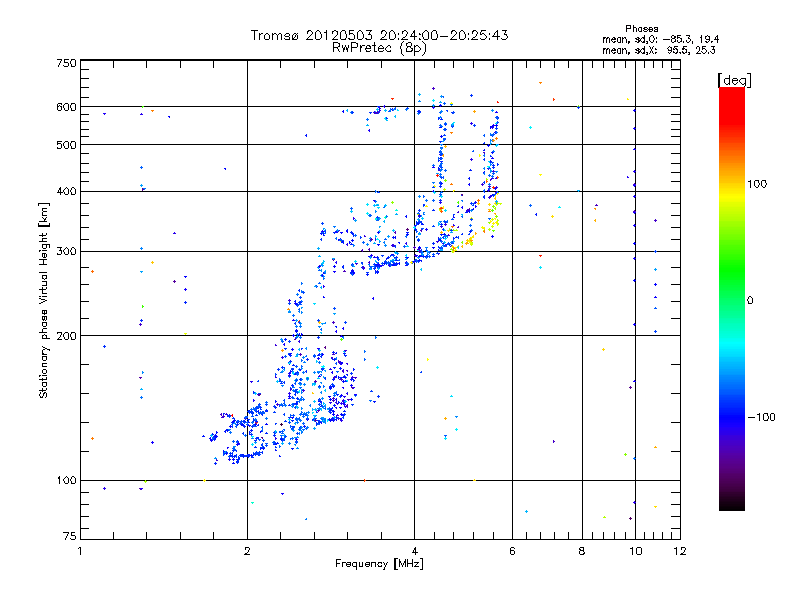Click the x-axis tick label '8'
Screen dimensions: 800x600
click(582, 551)
